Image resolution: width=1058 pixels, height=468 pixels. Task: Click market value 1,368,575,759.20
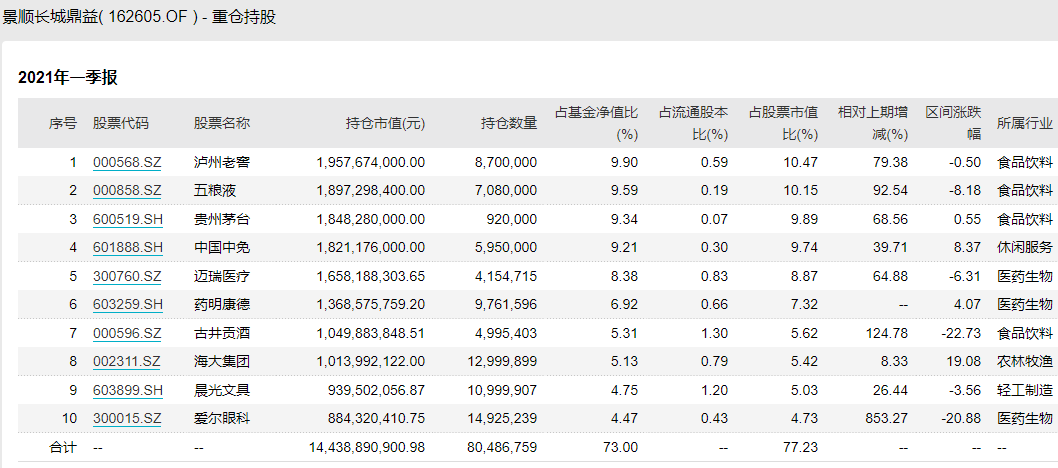pos(371,304)
